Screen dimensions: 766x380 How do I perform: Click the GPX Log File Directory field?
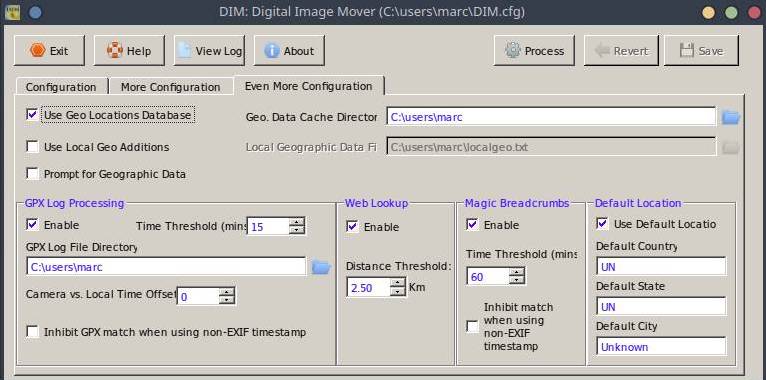coord(166,267)
